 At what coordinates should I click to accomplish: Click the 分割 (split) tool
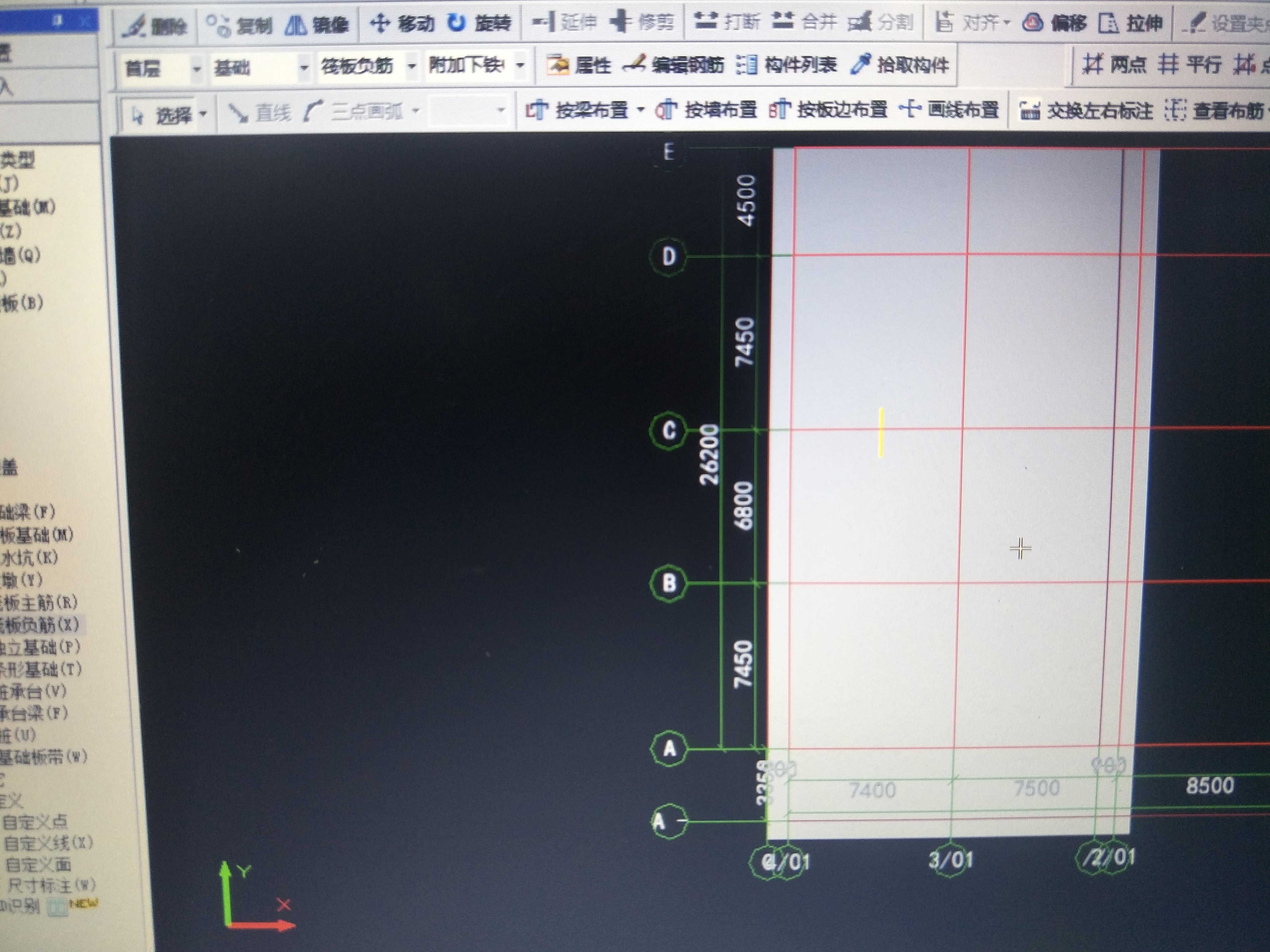pyautogui.click(x=881, y=22)
